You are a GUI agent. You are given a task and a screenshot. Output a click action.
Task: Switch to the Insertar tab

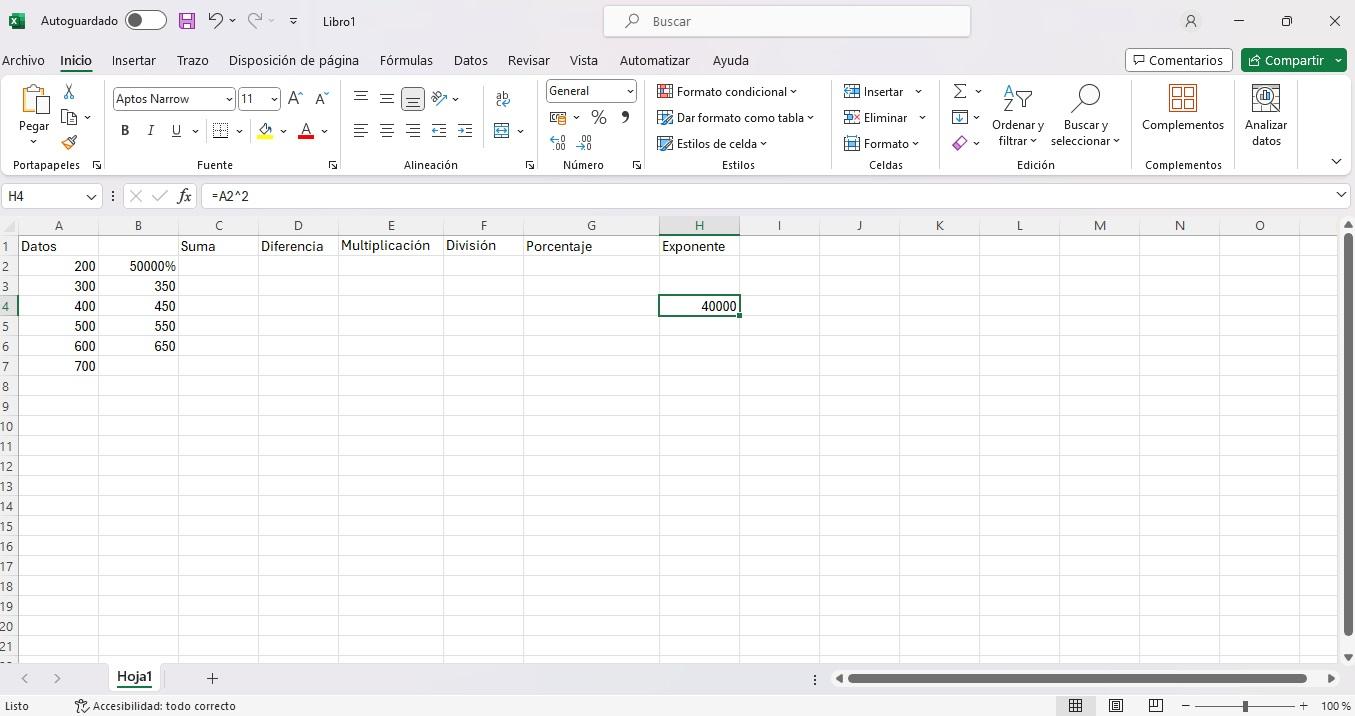tap(133, 60)
